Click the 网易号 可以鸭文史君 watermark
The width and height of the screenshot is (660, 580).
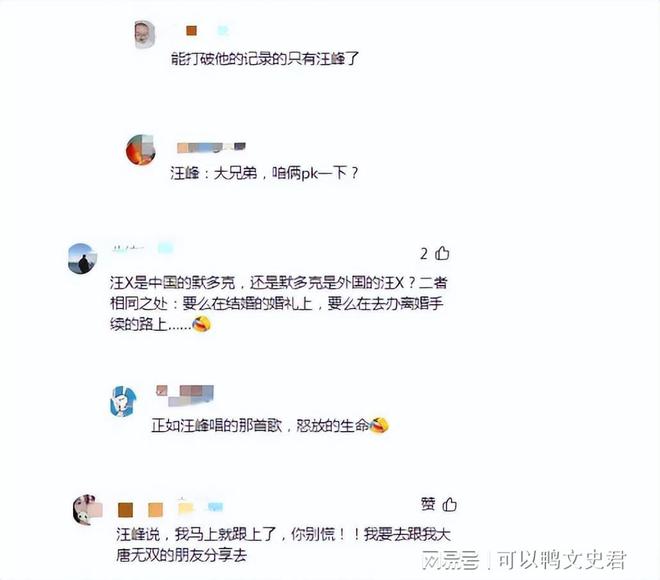523,560
